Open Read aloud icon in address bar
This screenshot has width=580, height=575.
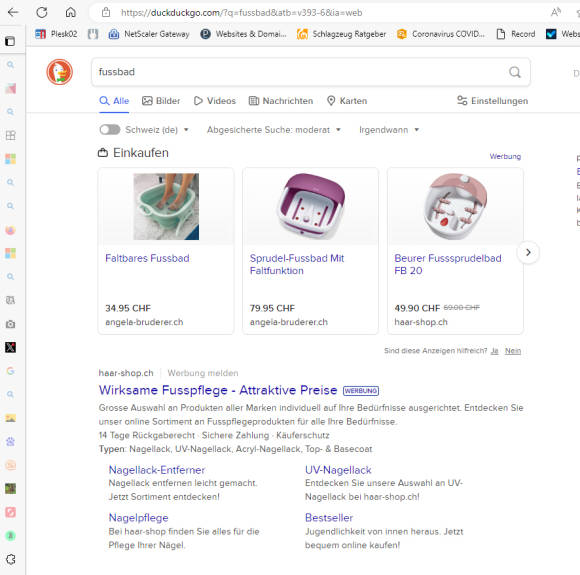(x=556, y=13)
